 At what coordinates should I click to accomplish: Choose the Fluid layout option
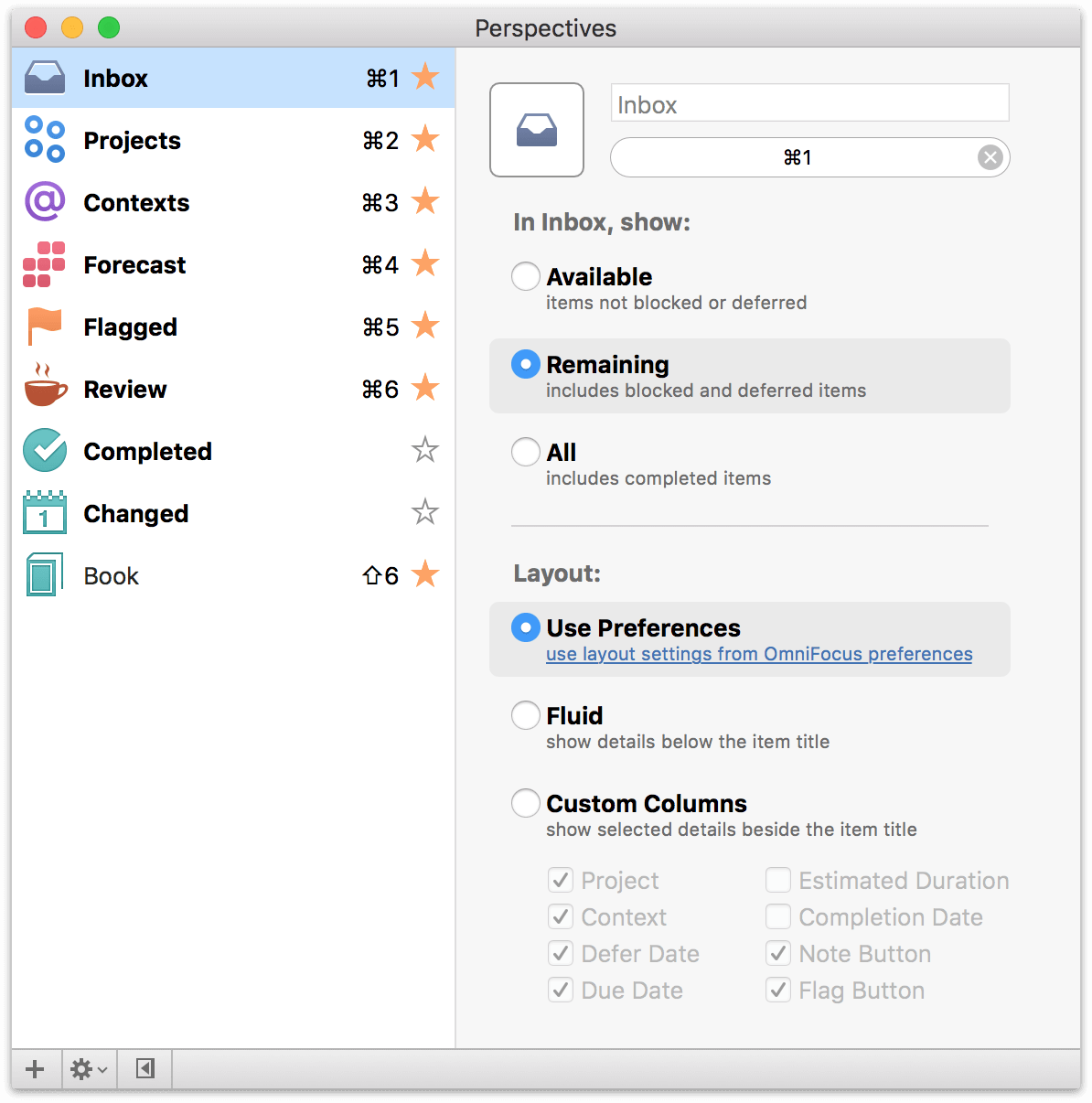pos(526,715)
